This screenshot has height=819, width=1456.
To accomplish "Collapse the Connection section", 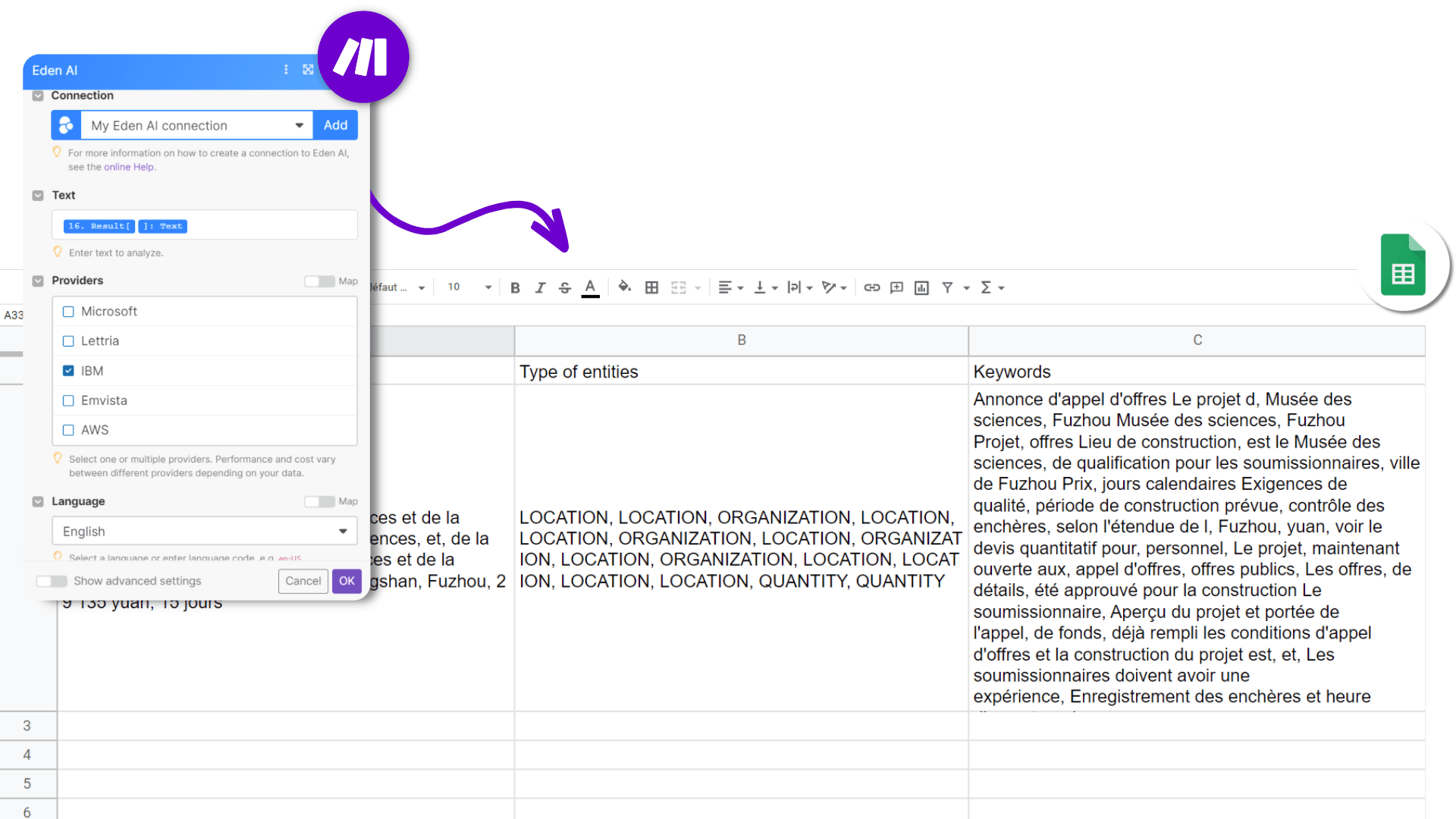I will (37, 96).
